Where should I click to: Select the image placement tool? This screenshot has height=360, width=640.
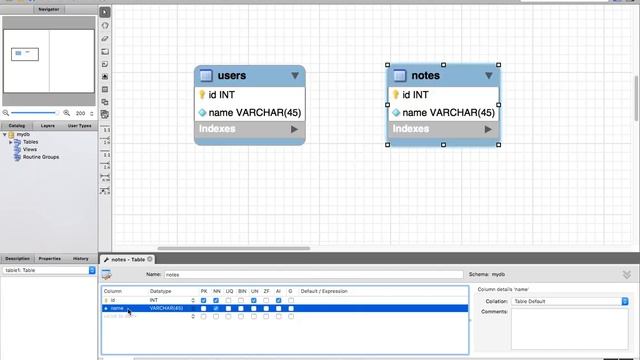click(x=105, y=77)
